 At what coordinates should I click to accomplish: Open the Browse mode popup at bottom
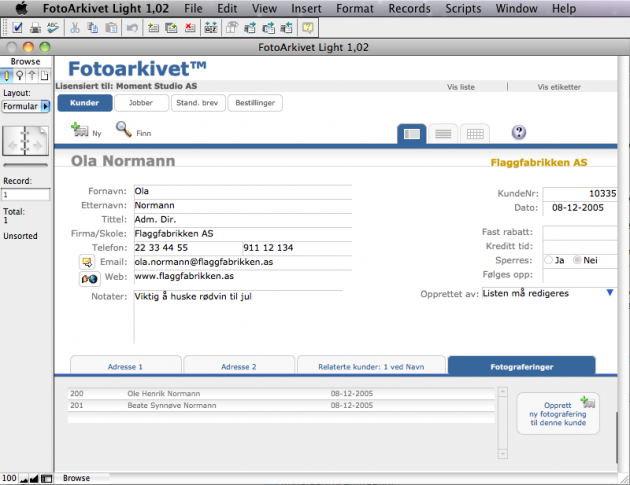[x=76, y=478]
